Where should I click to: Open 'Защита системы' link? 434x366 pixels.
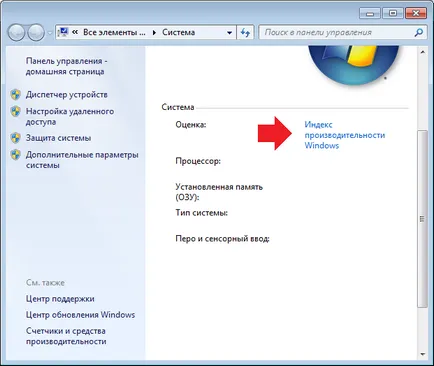click(58, 138)
